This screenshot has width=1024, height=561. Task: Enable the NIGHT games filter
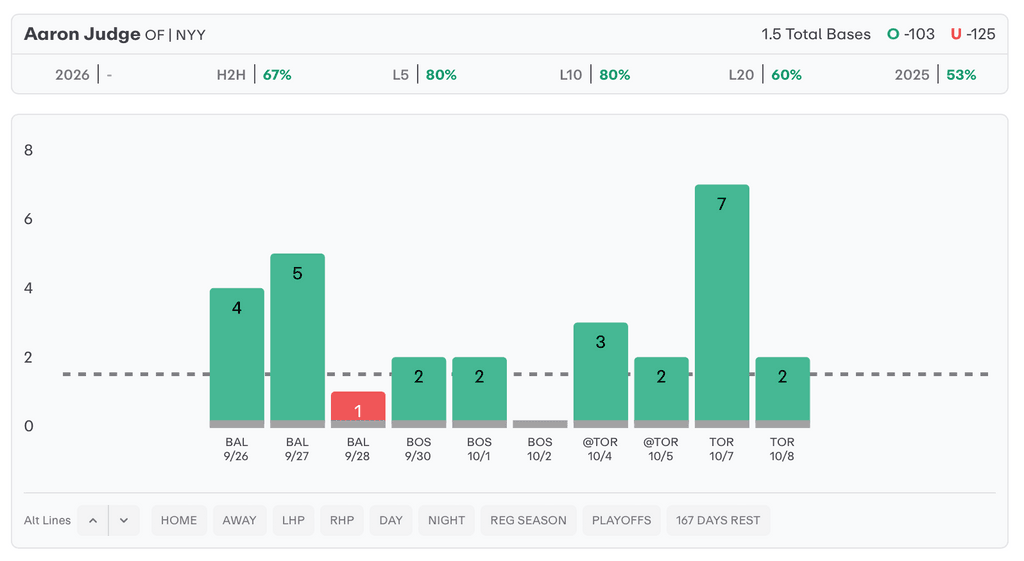pyautogui.click(x=446, y=520)
